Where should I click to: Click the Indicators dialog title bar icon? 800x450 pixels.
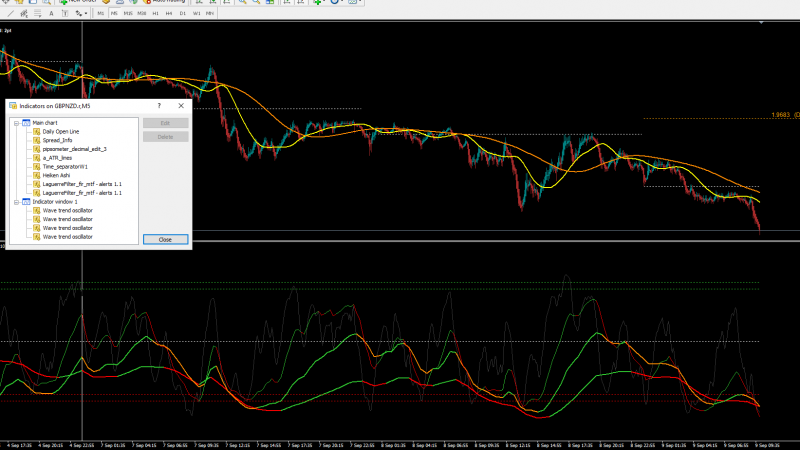(x=13, y=106)
